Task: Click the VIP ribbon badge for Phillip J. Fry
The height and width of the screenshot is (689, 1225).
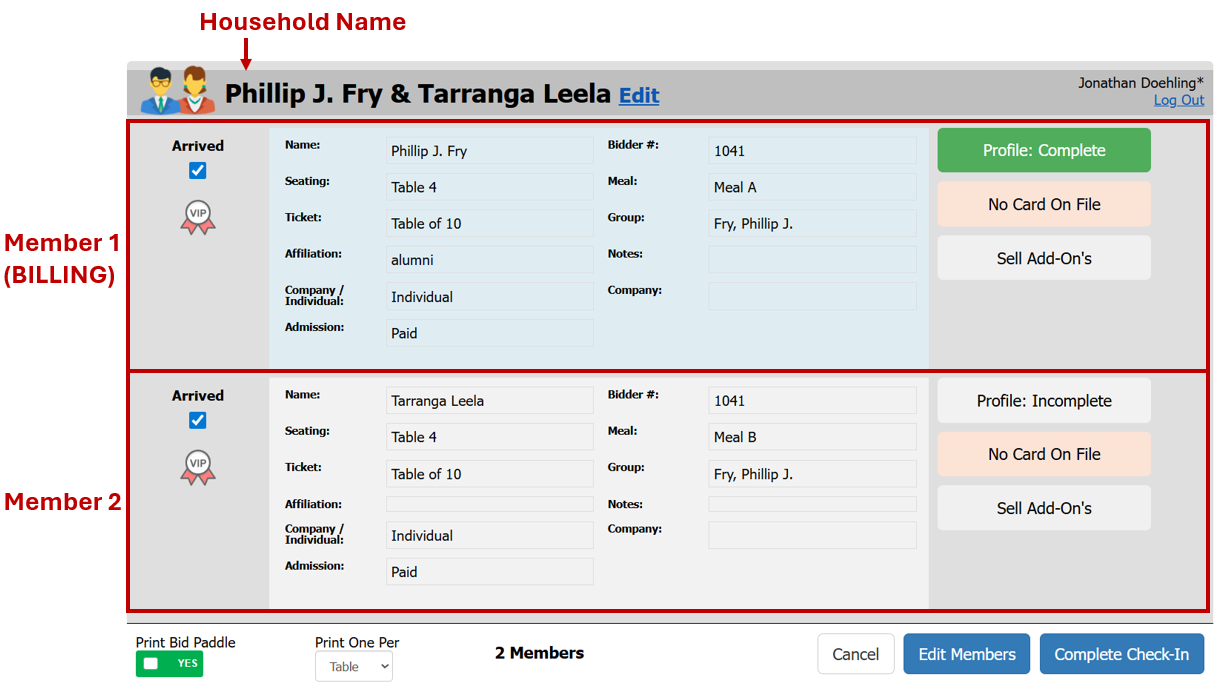Action: [x=198, y=217]
